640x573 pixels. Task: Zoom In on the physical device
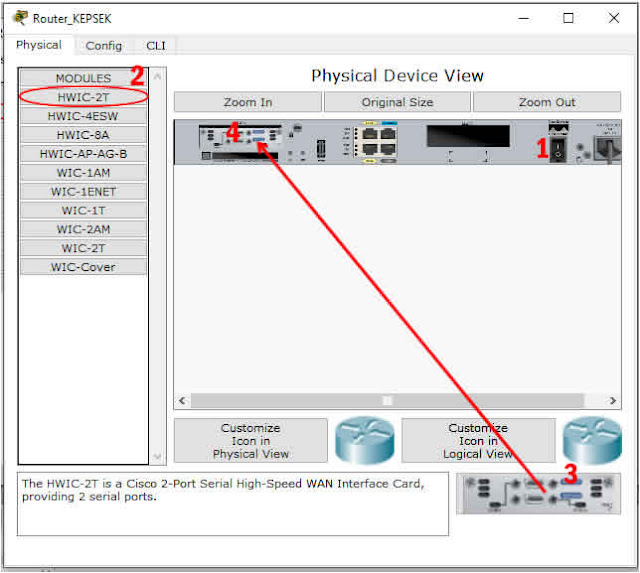pos(248,102)
